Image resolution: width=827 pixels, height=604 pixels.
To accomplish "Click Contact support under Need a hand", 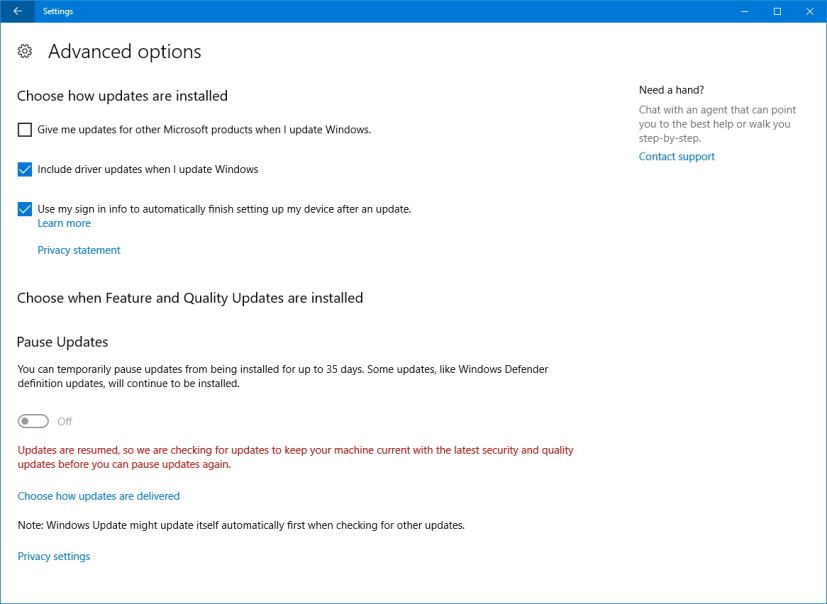I will tap(676, 156).
